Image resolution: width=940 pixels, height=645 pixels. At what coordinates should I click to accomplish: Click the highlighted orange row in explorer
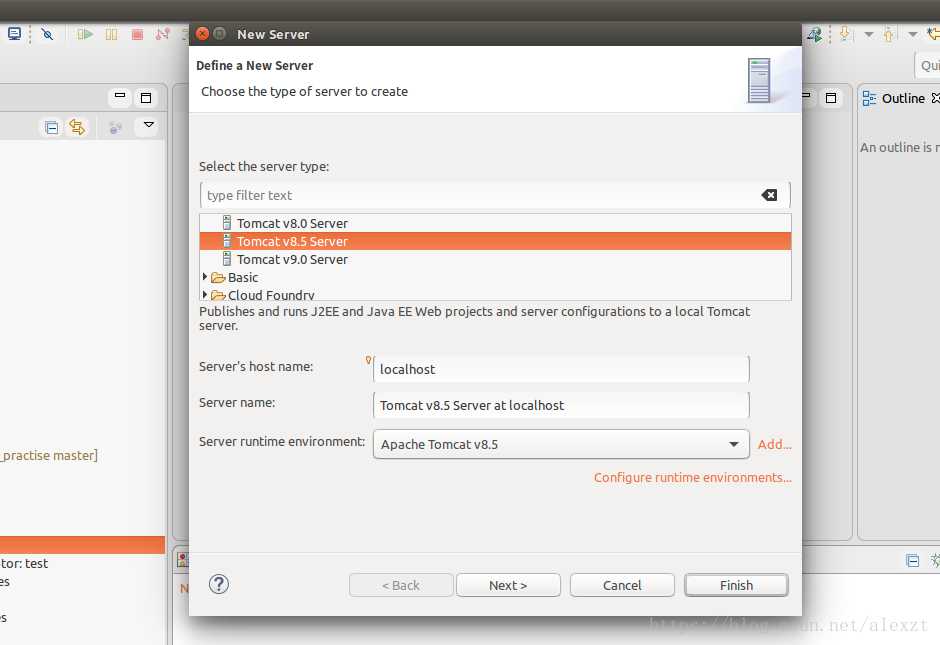click(x=83, y=544)
